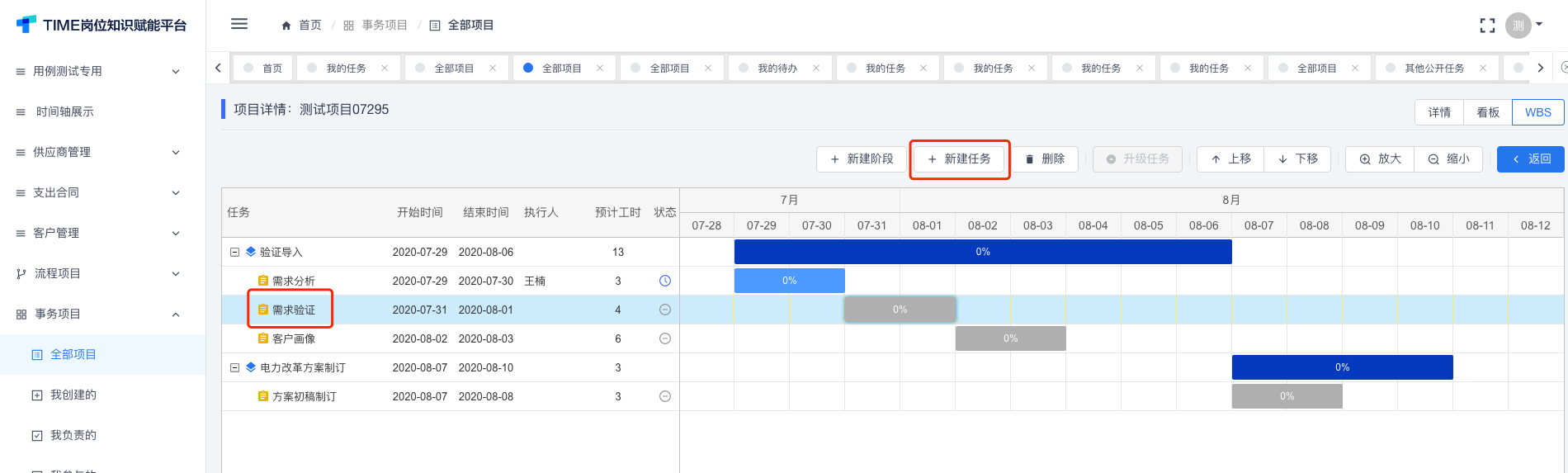This screenshot has height=473, width=1568.
Task: Click the 缩小 zoom-out button
Action: tap(1448, 158)
